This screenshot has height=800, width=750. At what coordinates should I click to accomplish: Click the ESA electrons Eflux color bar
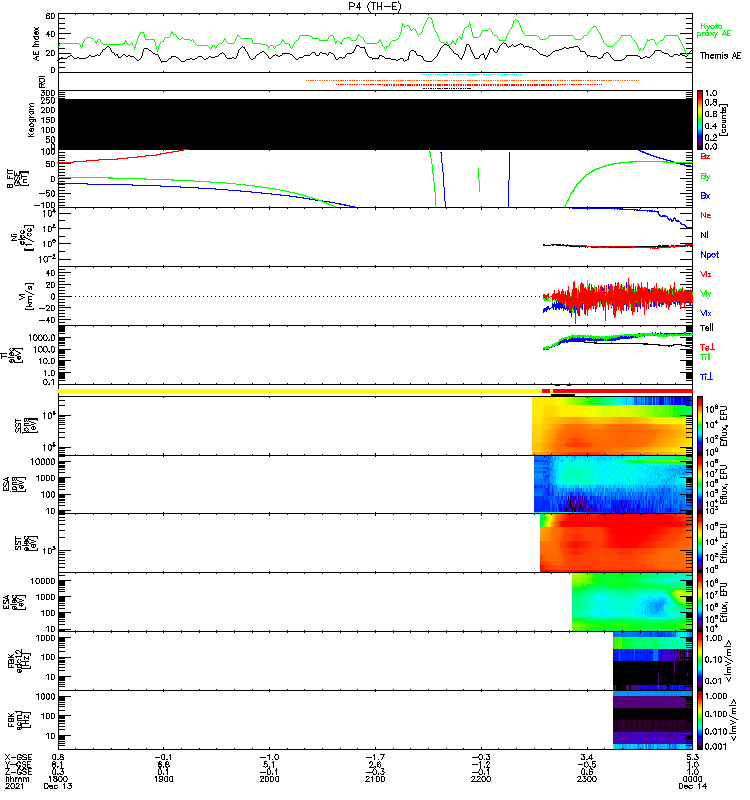point(700,602)
